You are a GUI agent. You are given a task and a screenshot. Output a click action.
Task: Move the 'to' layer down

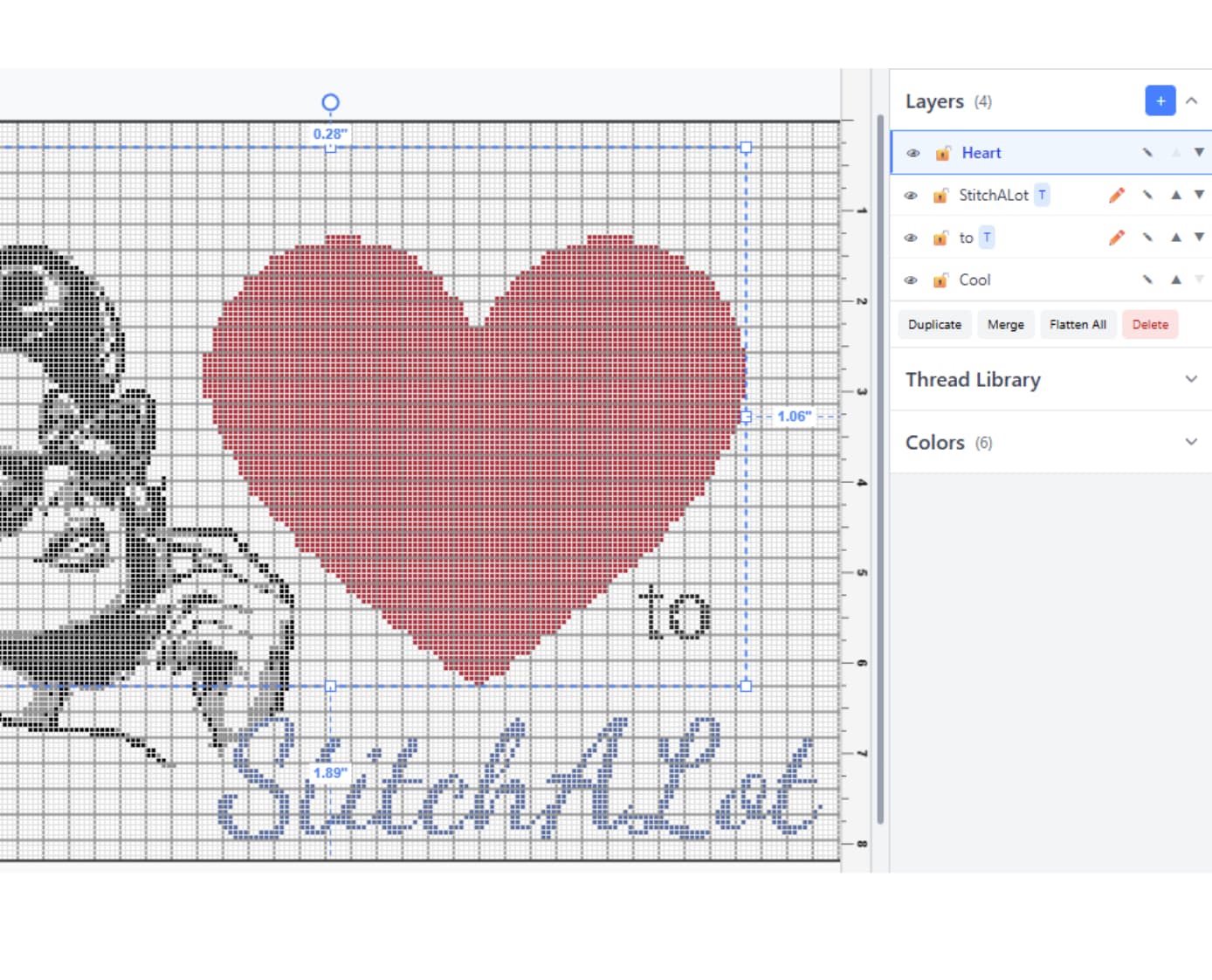point(1199,237)
